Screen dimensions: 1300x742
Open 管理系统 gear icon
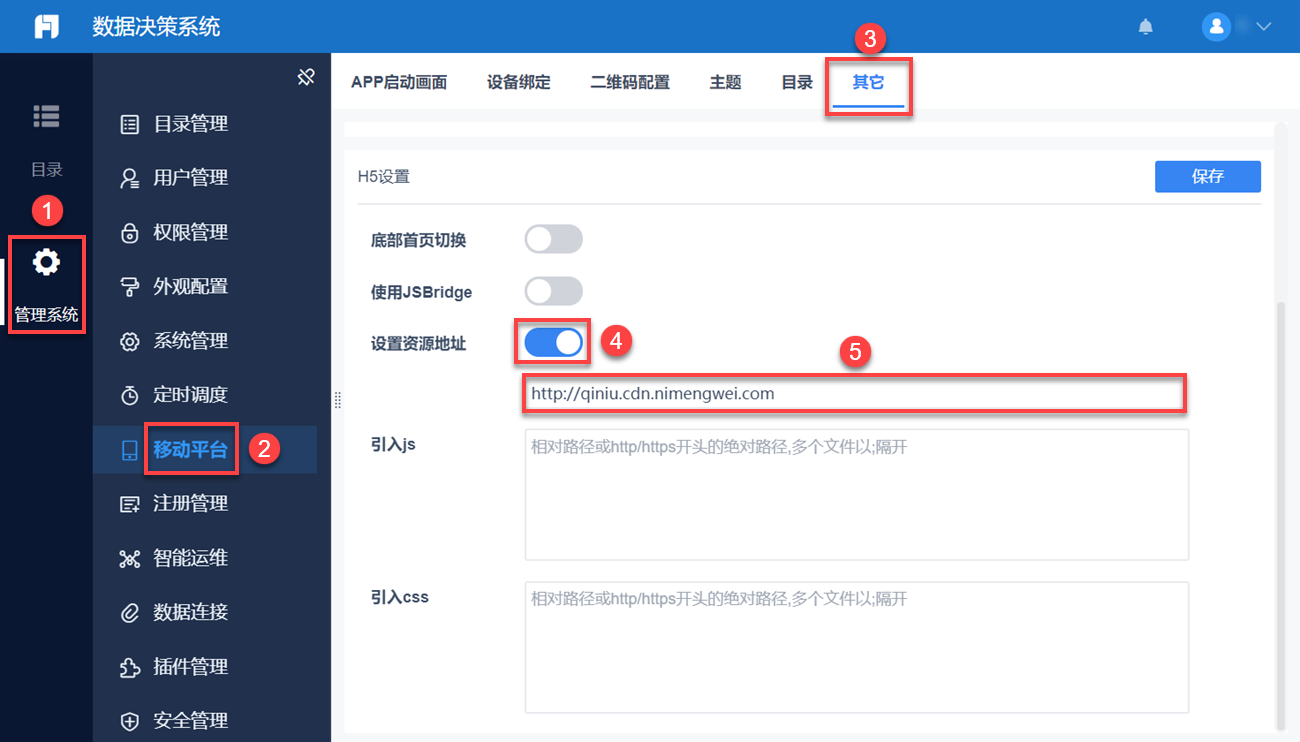(x=46, y=263)
